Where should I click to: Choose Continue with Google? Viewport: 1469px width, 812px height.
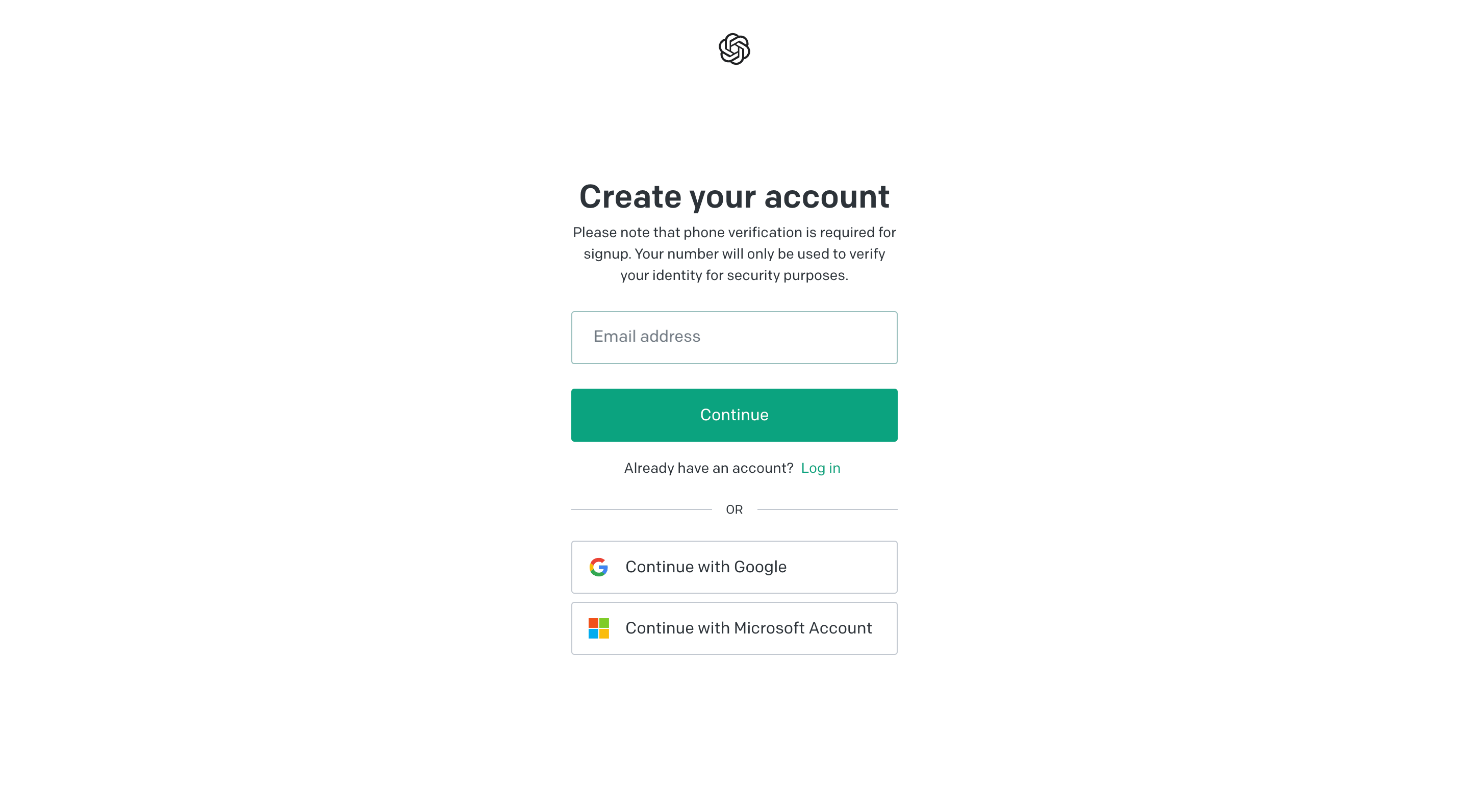point(734,567)
